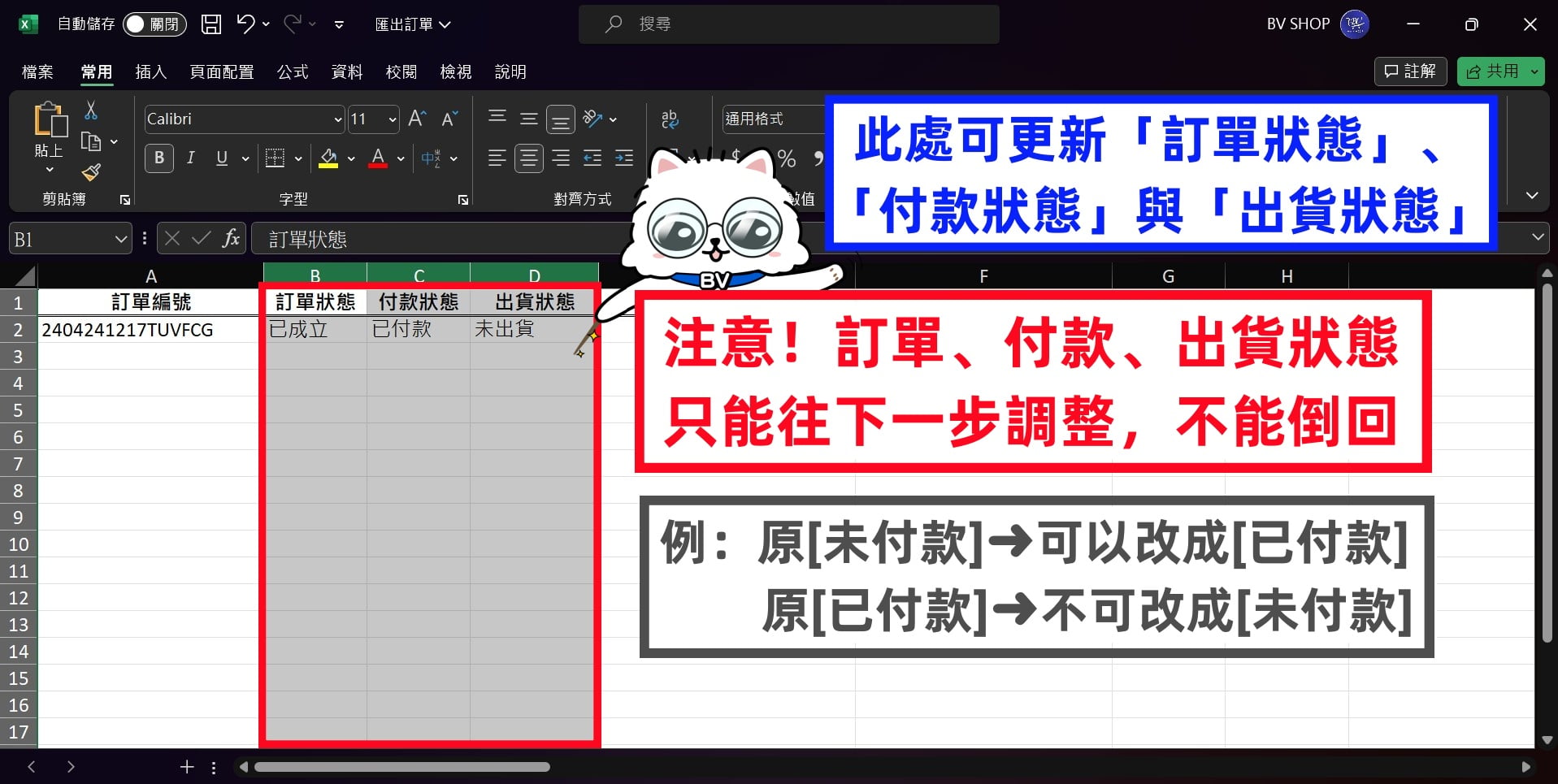Screen dimensions: 1558x784
Task: Collapse the ribbon with chevron
Action: [1532, 196]
